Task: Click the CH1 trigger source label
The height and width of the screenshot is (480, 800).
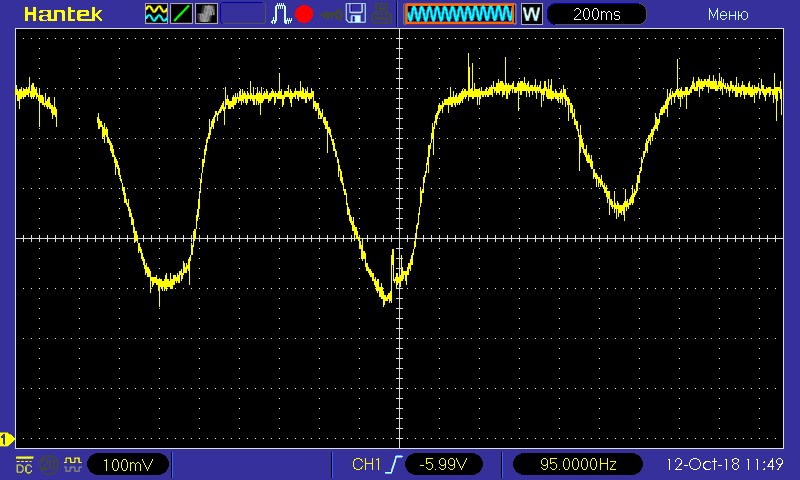Action: coord(367,465)
